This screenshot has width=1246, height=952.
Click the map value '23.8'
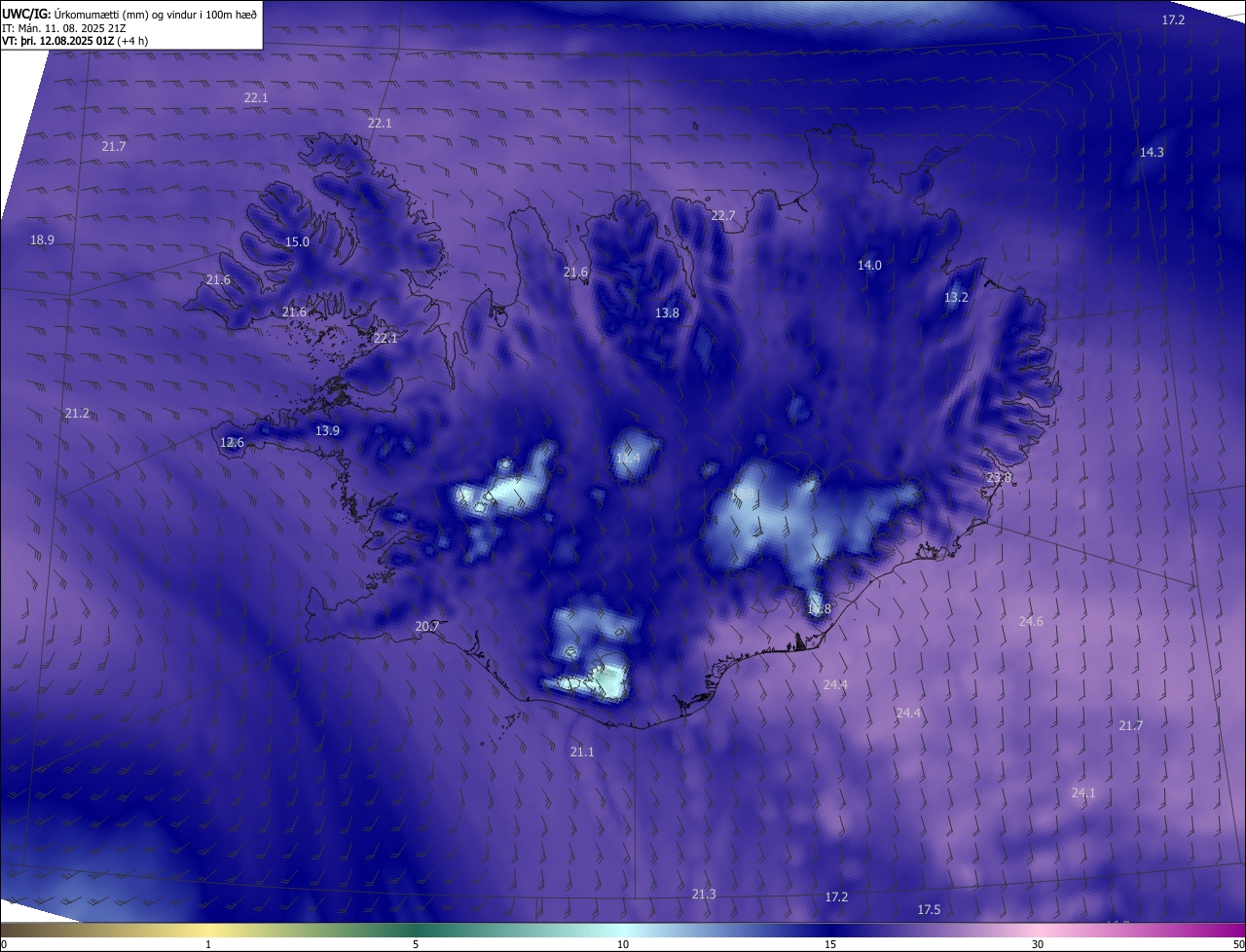[x=1000, y=477]
